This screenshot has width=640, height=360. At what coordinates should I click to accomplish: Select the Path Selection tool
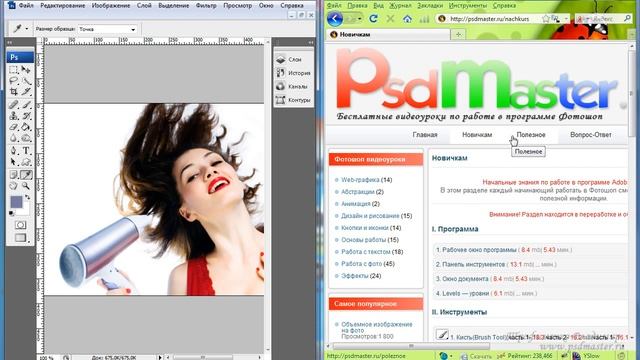click(14, 162)
